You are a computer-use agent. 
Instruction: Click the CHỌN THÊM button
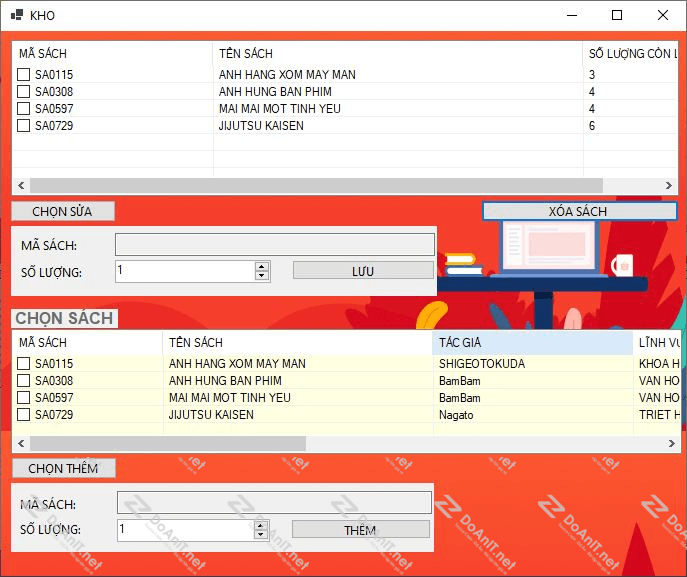pyautogui.click(x=64, y=468)
